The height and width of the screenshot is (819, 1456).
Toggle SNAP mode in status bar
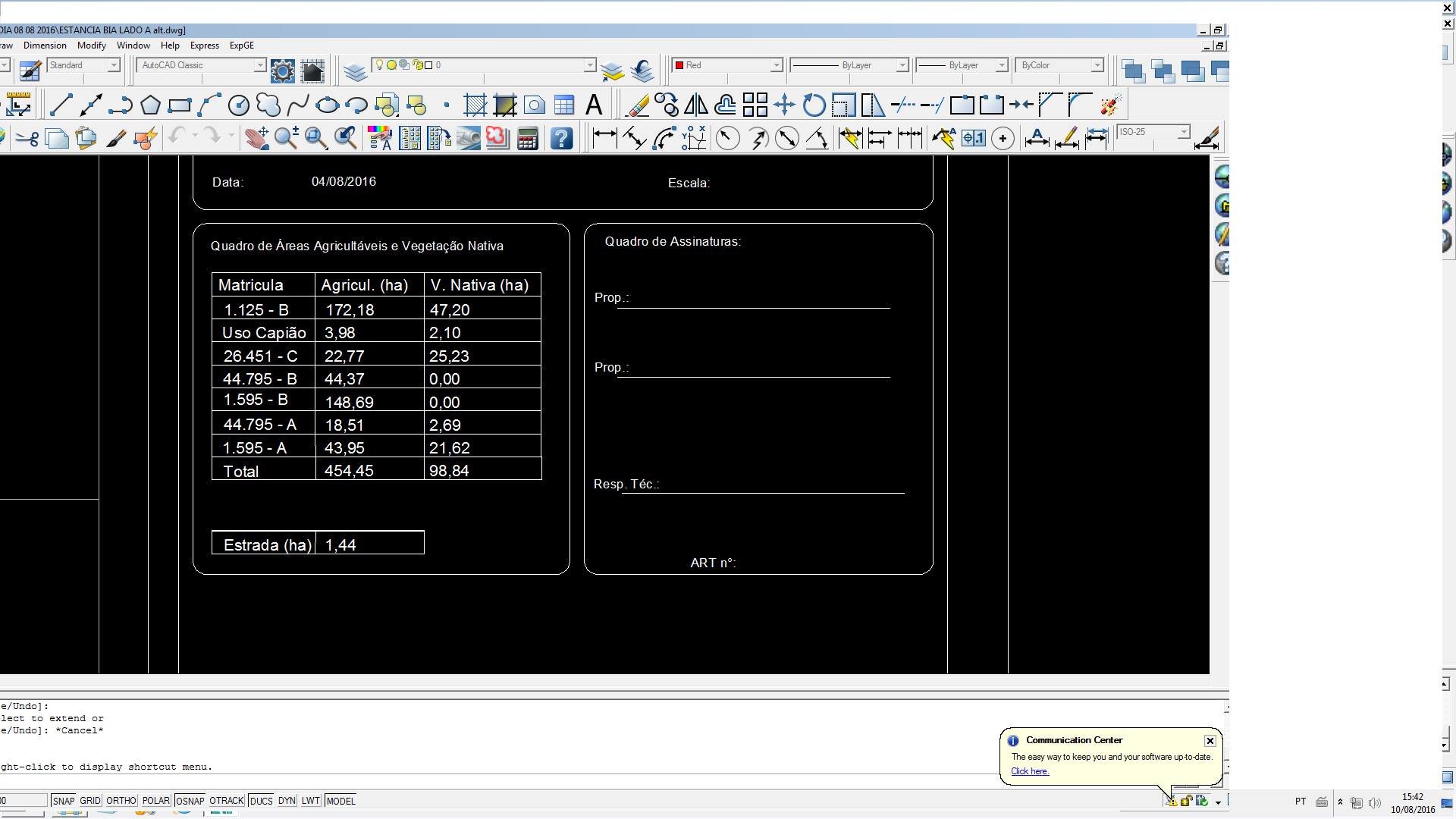pyautogui.click(x=64, y=801)
